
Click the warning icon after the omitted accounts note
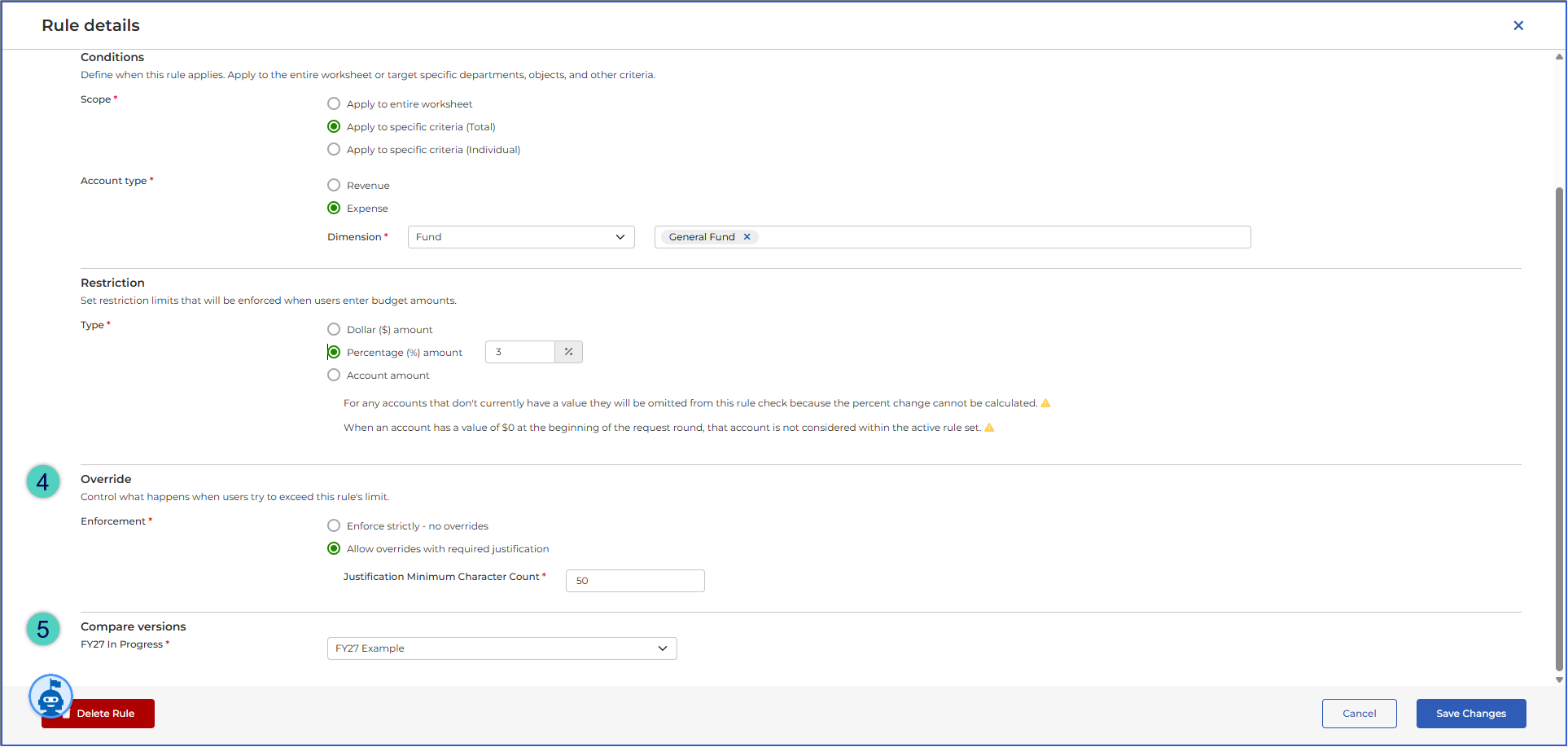point(1046,403)
